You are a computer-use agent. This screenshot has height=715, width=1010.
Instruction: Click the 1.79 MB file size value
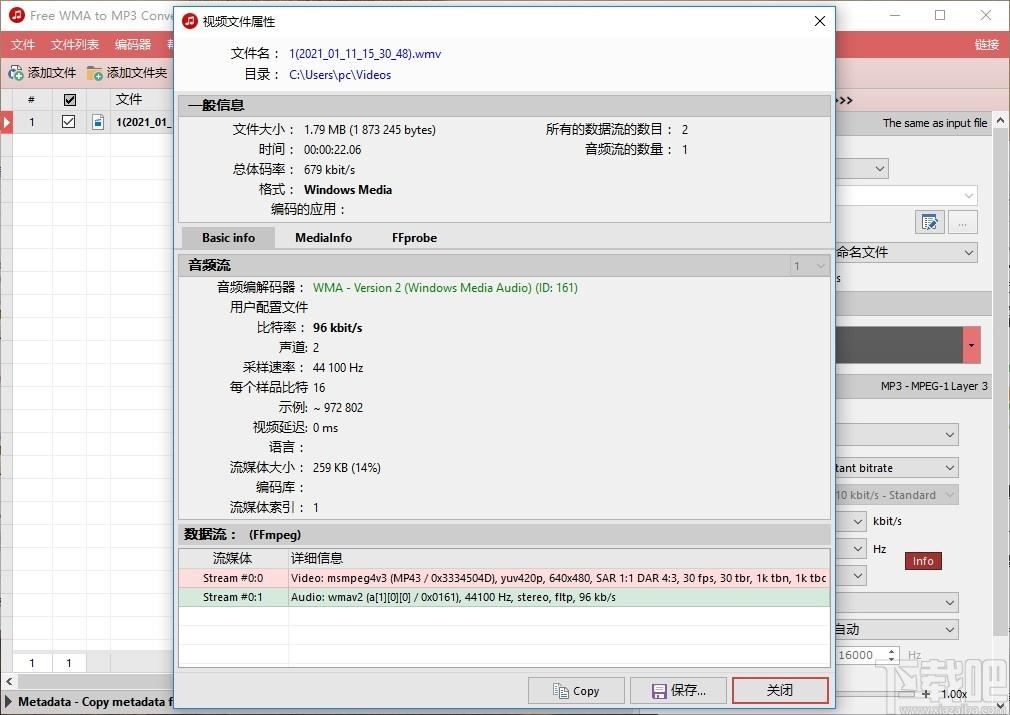(x=370, y=129)
